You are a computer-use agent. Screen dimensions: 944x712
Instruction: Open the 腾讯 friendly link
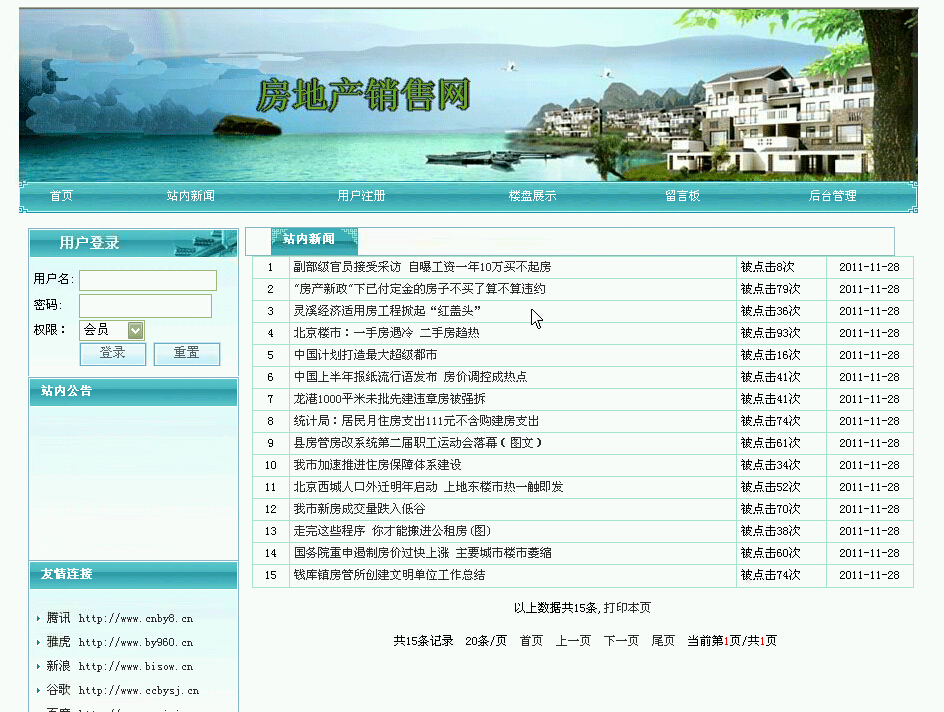tap(119, 618)
